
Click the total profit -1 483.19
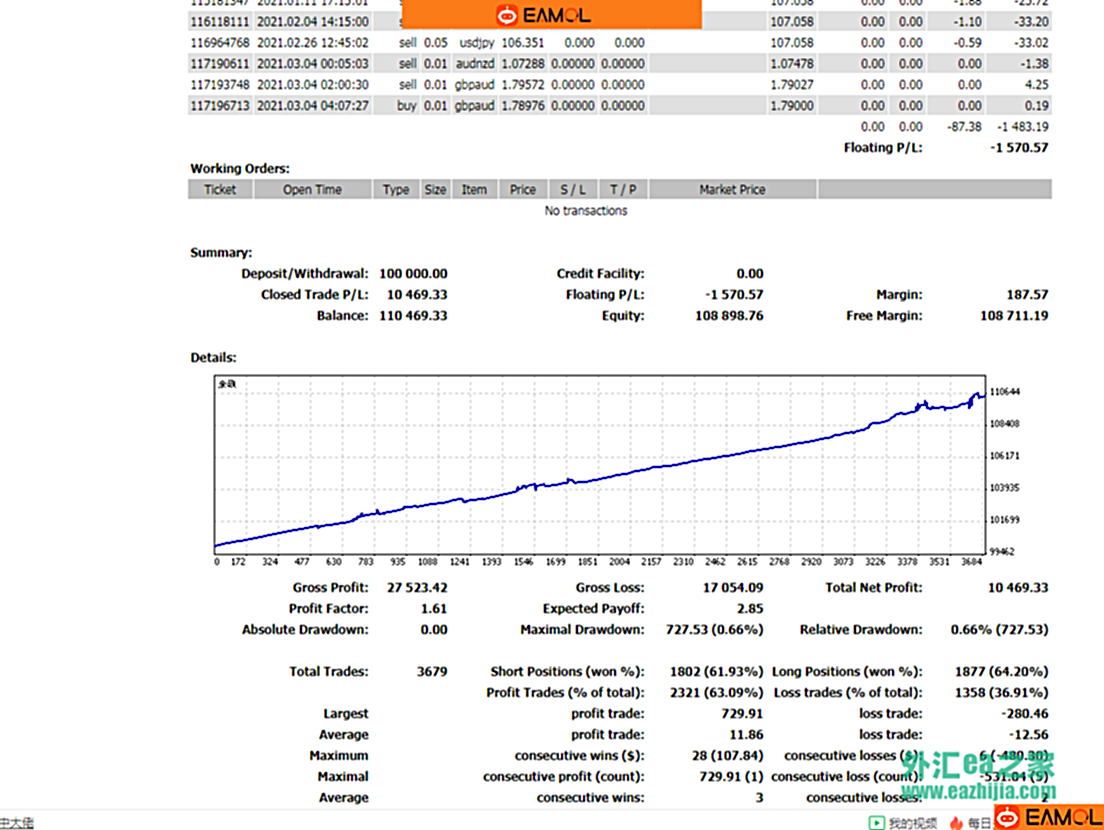point(1022,127)
